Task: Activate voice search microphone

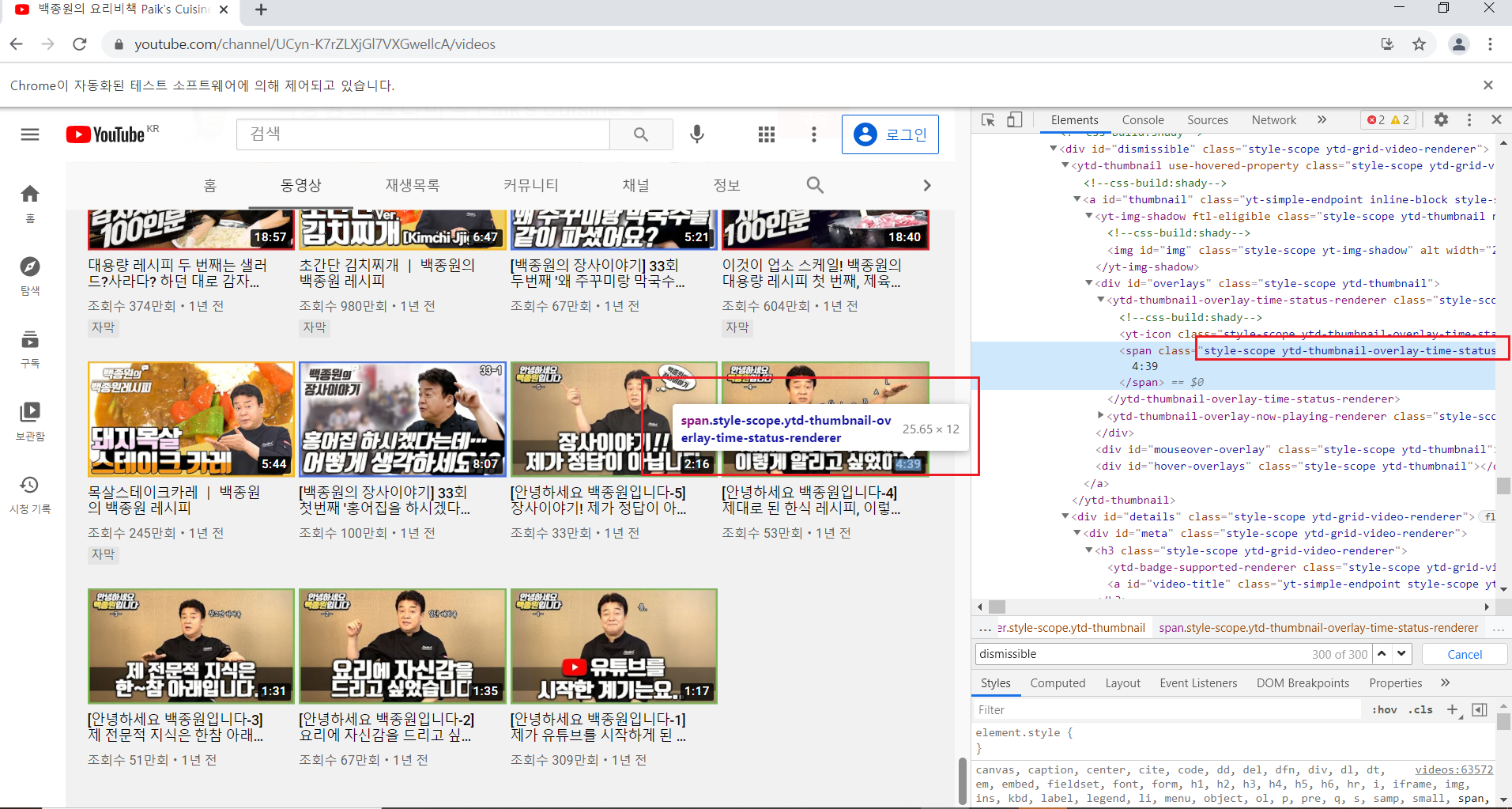Action: coord(696,134)
